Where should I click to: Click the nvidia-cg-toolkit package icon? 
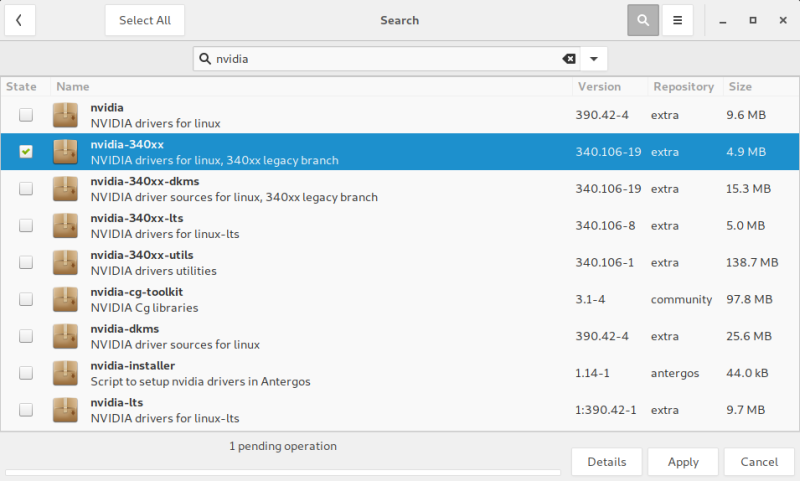[65, 299]
